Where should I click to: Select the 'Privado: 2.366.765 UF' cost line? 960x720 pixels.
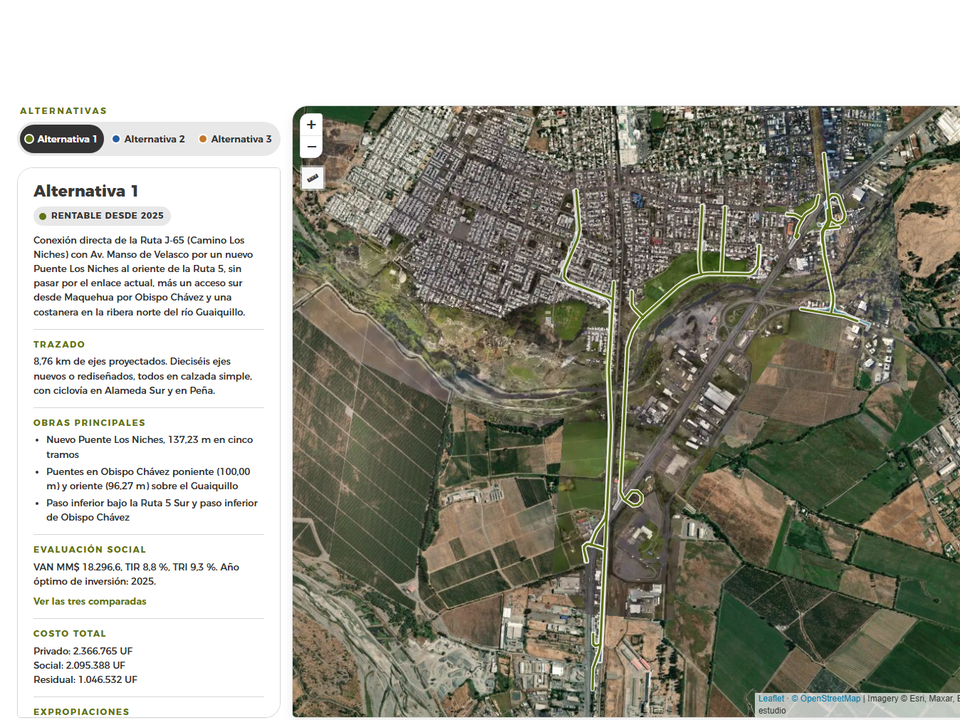(x=83, y=651)
